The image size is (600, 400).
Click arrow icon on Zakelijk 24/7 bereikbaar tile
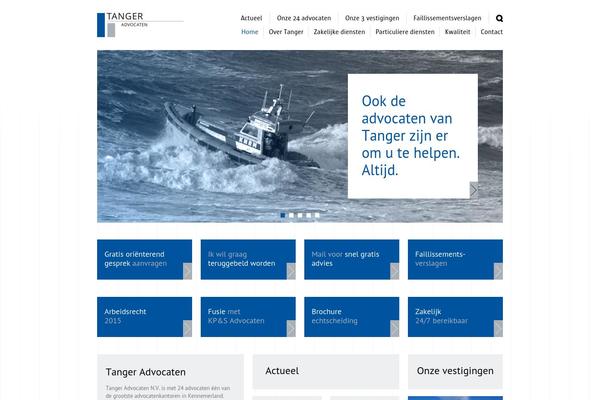[x=498, y=328]
